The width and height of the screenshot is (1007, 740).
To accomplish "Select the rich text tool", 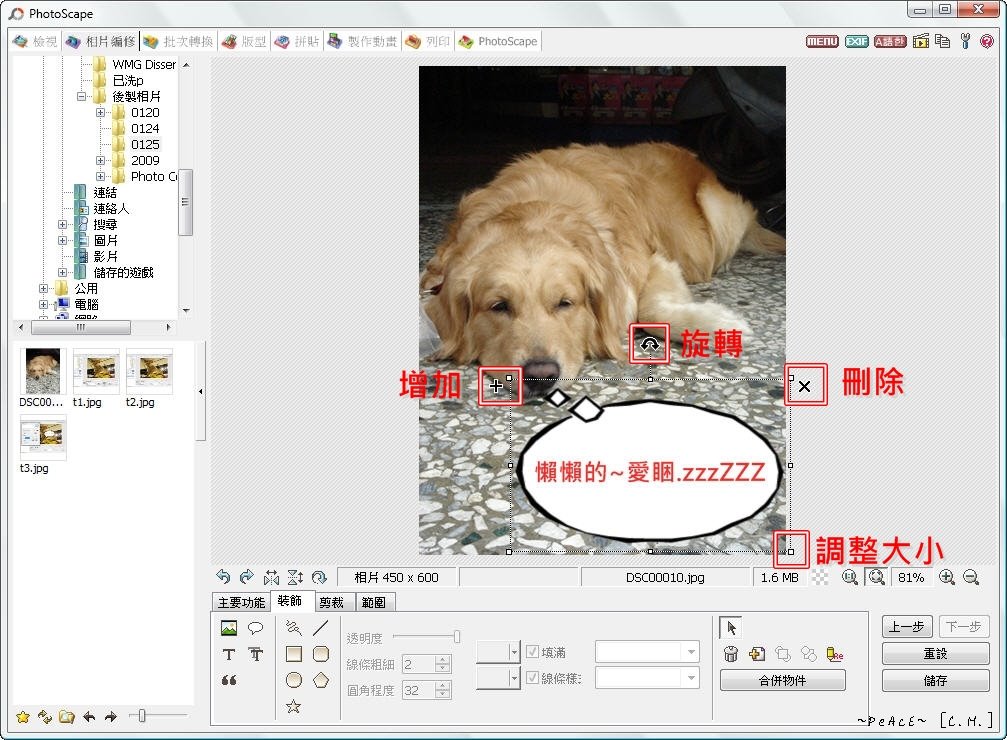I will 256,655.
